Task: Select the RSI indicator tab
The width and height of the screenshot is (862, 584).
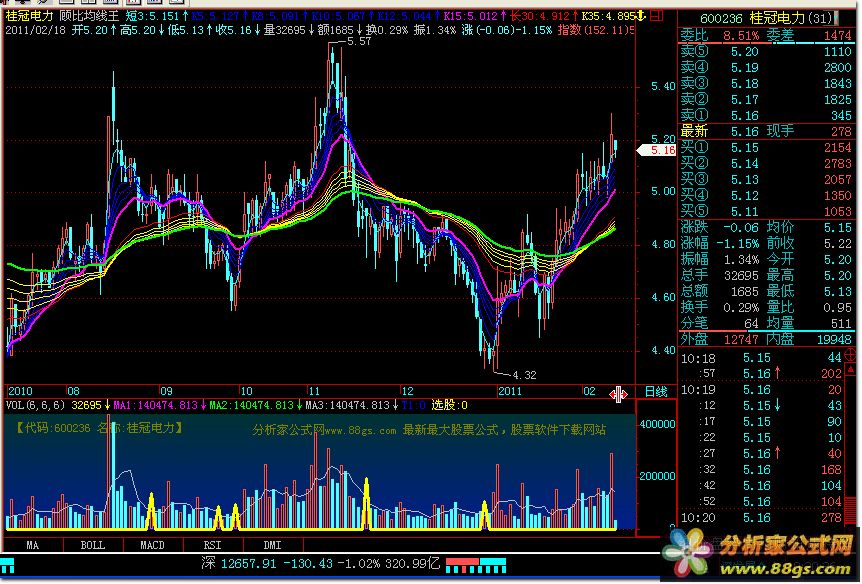Action: (x=212, y=545)
